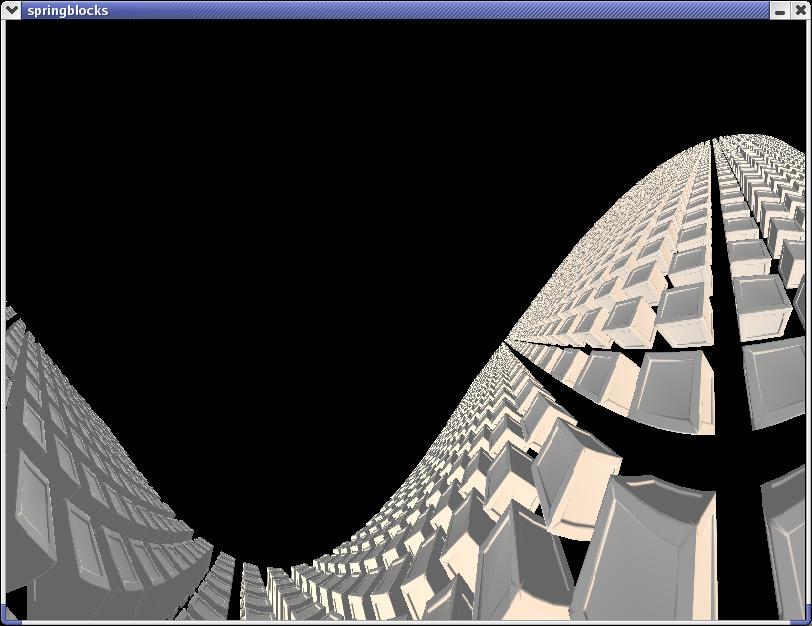The width and height of the screenshot is (812, 626).
Task: Click the springblocks title text
Action: coord(68,10)
